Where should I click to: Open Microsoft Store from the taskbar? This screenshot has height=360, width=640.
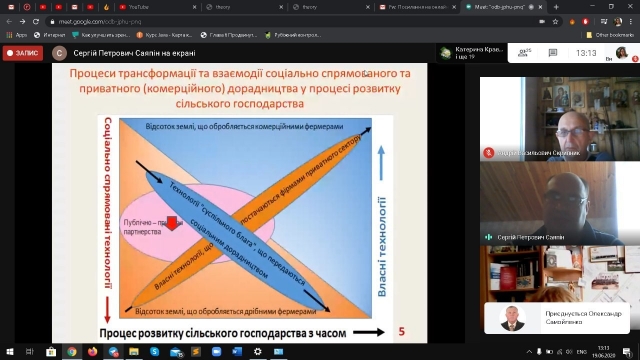tap(51, 351)
